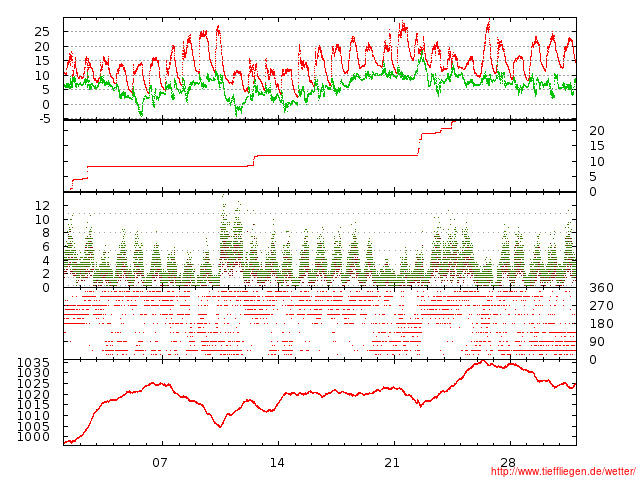Select the '6' wind speed axis label
640x480 pixels.
pyautogui.click(x=46, y=247)
